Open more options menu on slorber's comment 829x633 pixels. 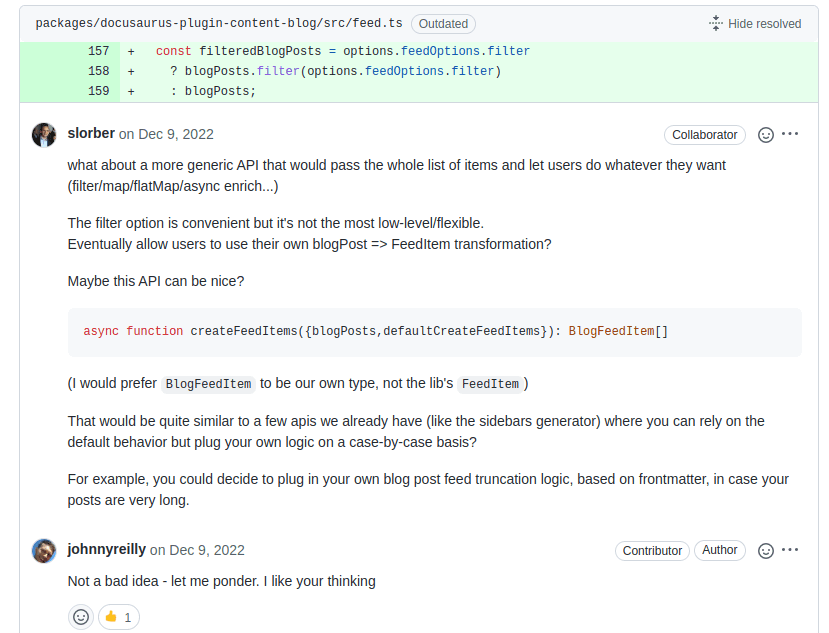790,134
